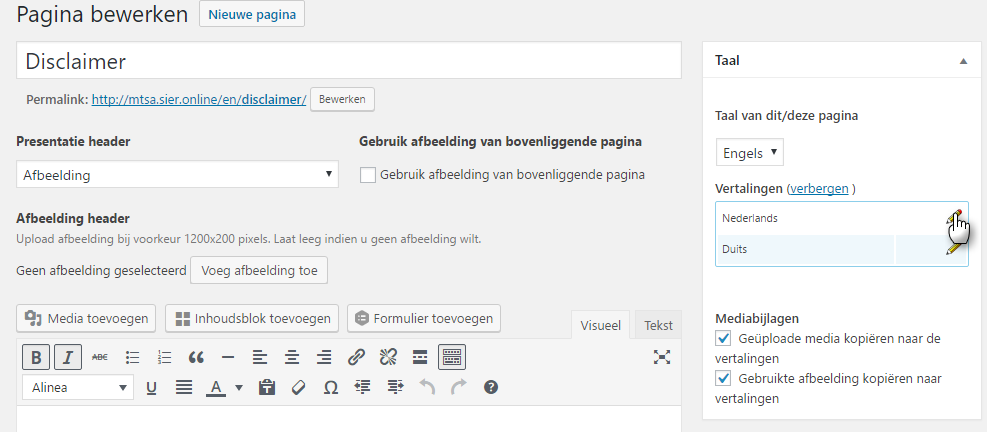Toggle italic formatting in the editor
The height and width of the screenshot is (432, 987).
(67, 357)
